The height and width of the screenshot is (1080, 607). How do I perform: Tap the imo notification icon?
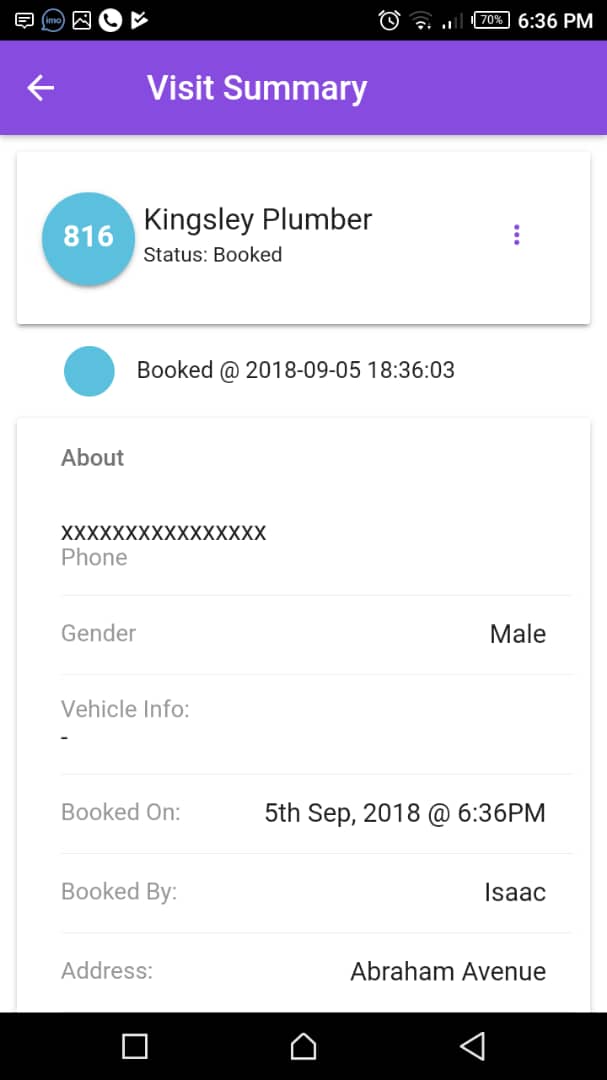[x=53, y=19]
